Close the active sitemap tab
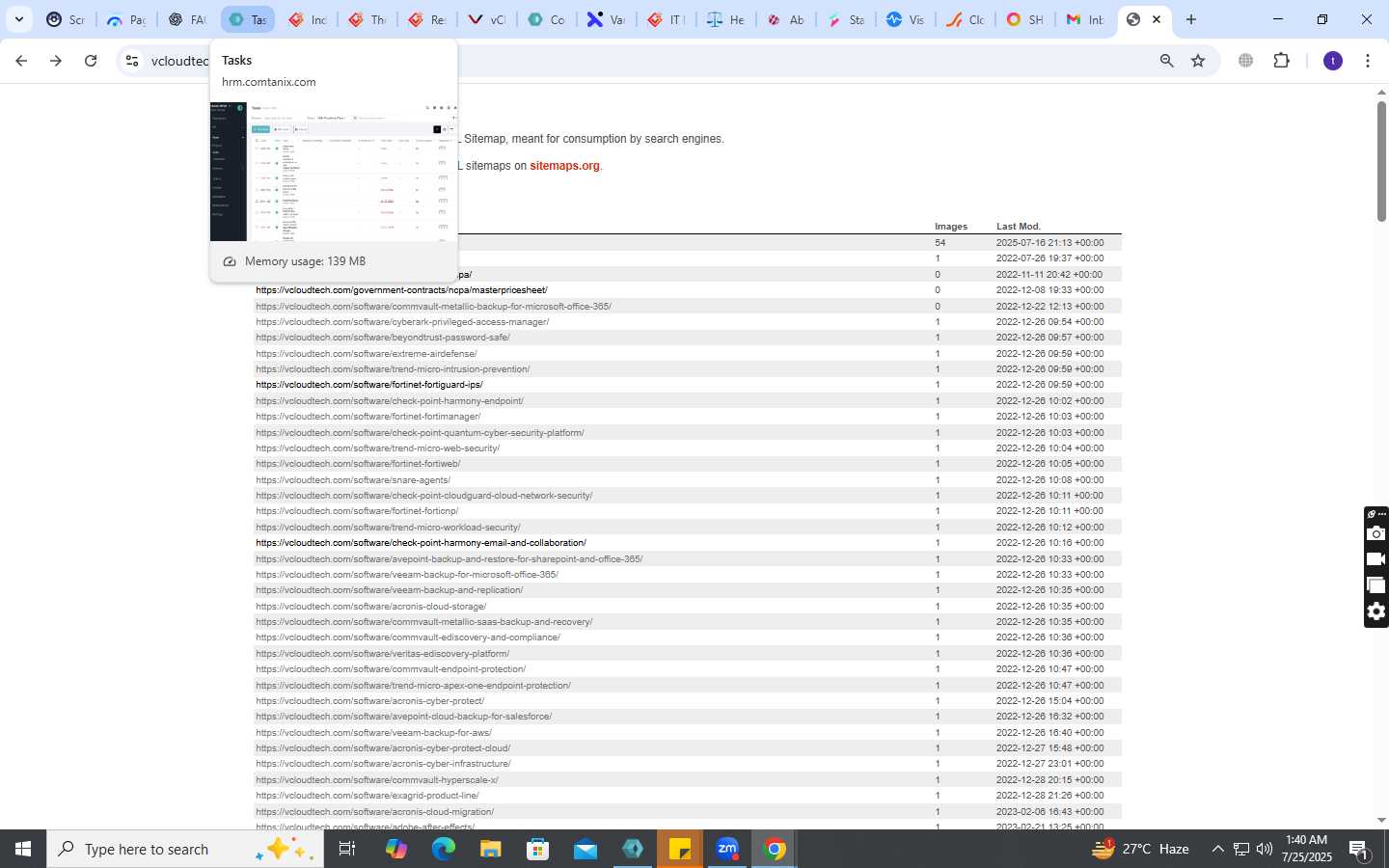This screenshot has width=1389, height=868. [x=1157, y=19]
